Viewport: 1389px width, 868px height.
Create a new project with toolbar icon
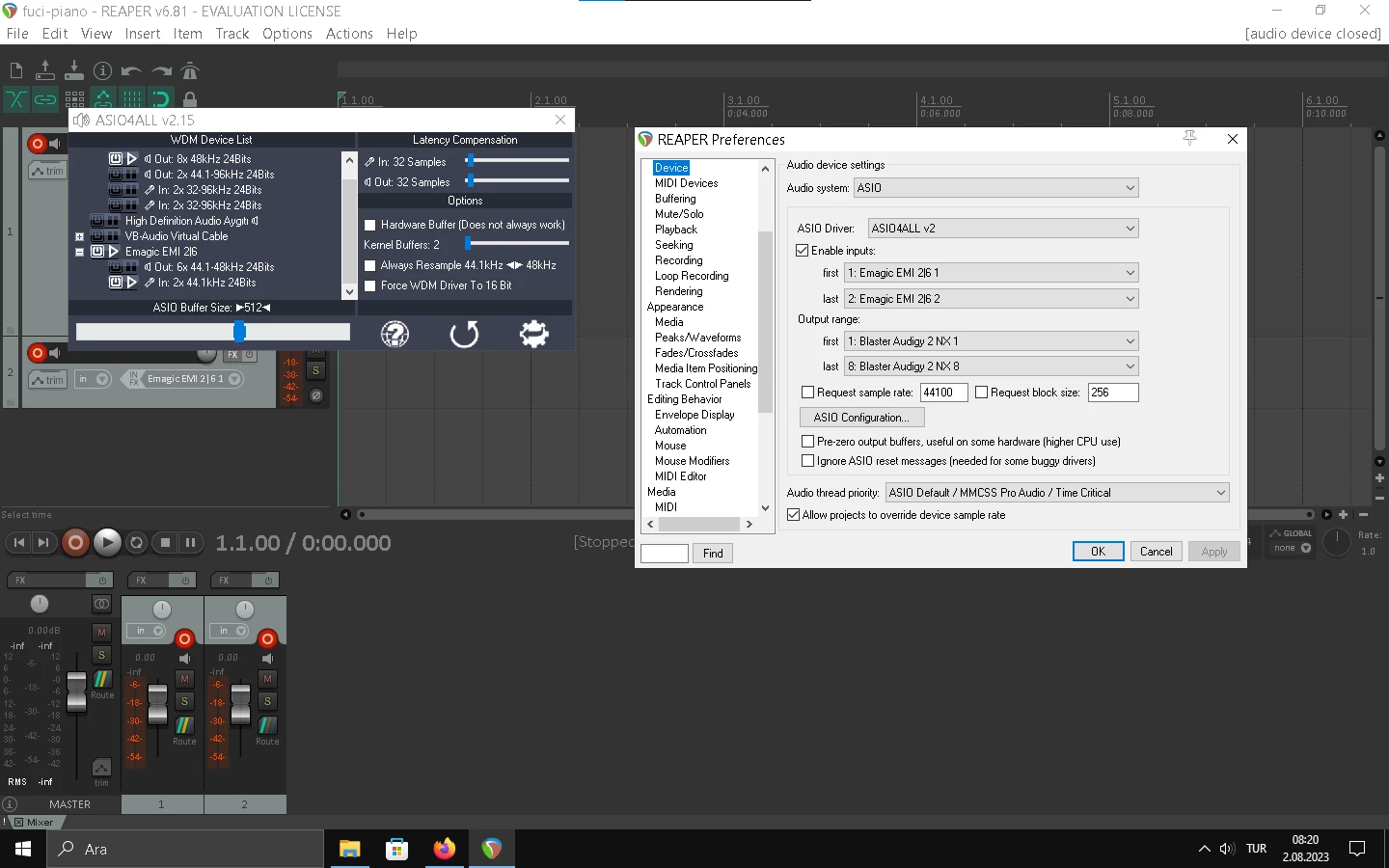click(16, 70)
